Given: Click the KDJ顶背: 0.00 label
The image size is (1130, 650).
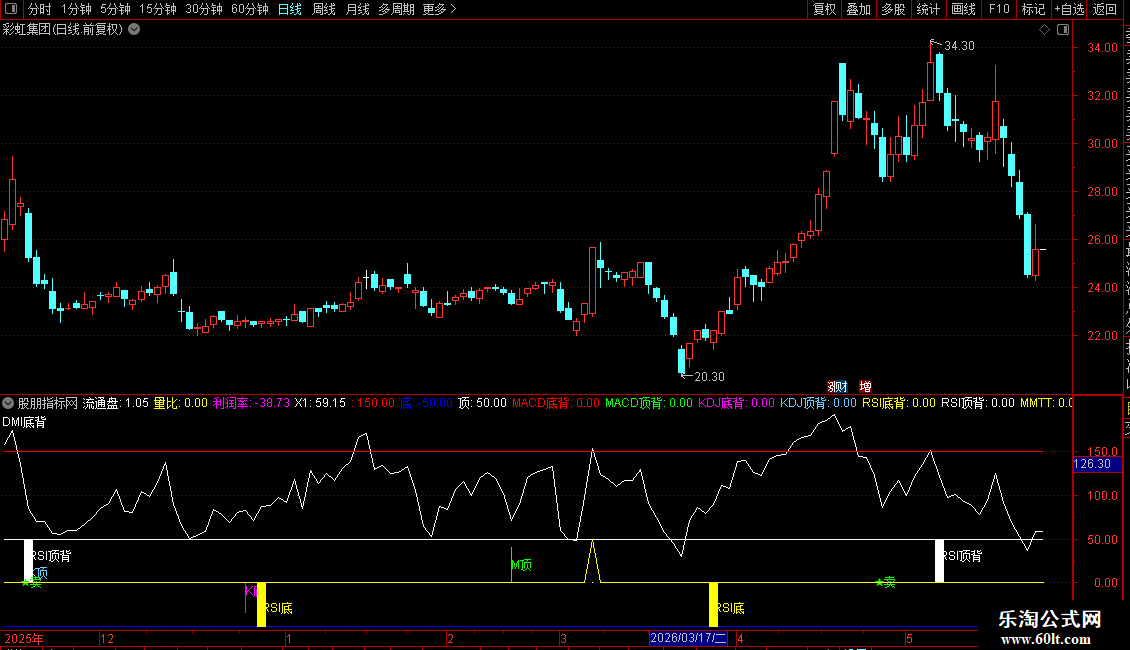Looking at the screenshot, I should (x=818, y=403).
